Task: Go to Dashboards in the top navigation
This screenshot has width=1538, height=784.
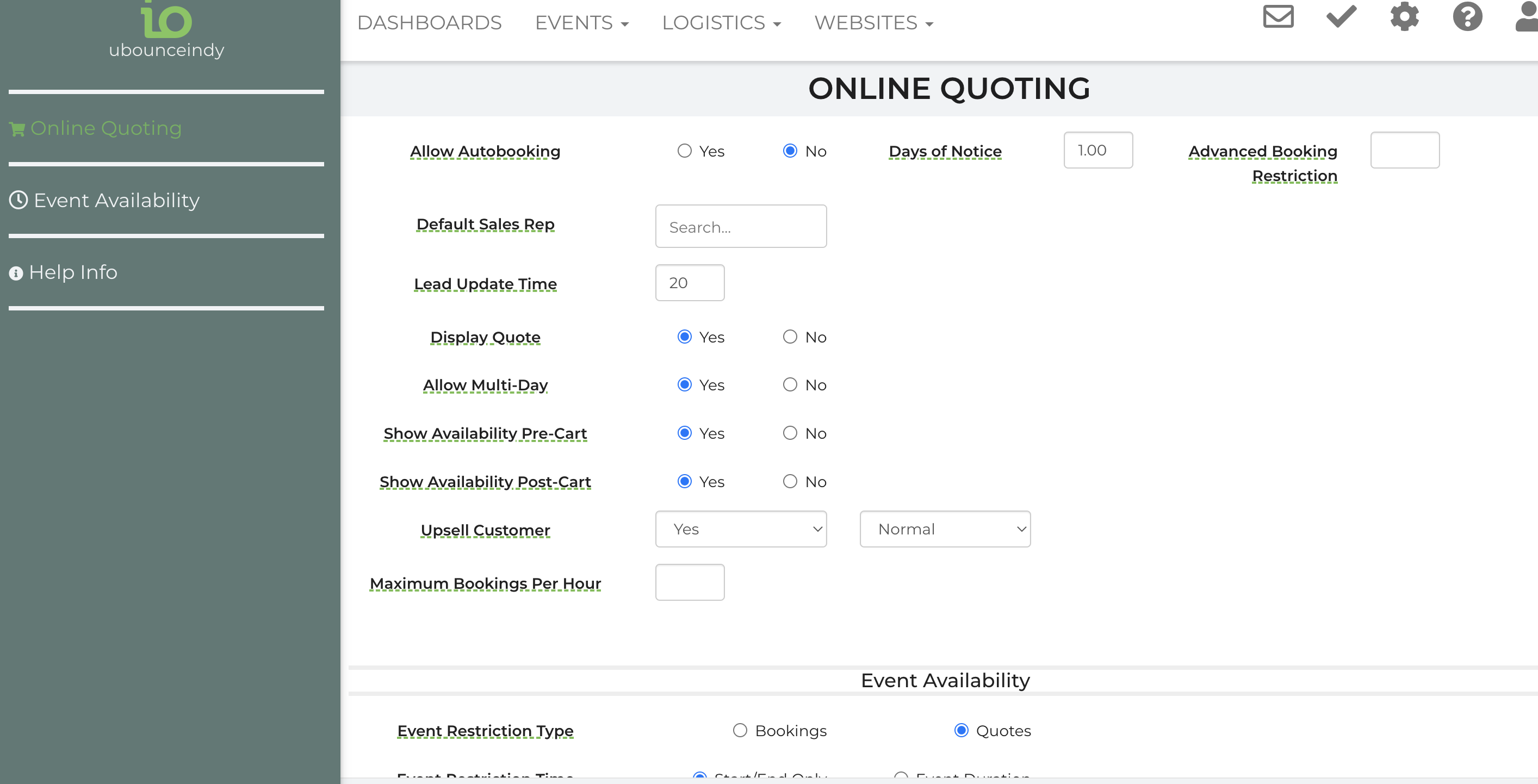Action: pyautogui.click(x=429, y=23)
